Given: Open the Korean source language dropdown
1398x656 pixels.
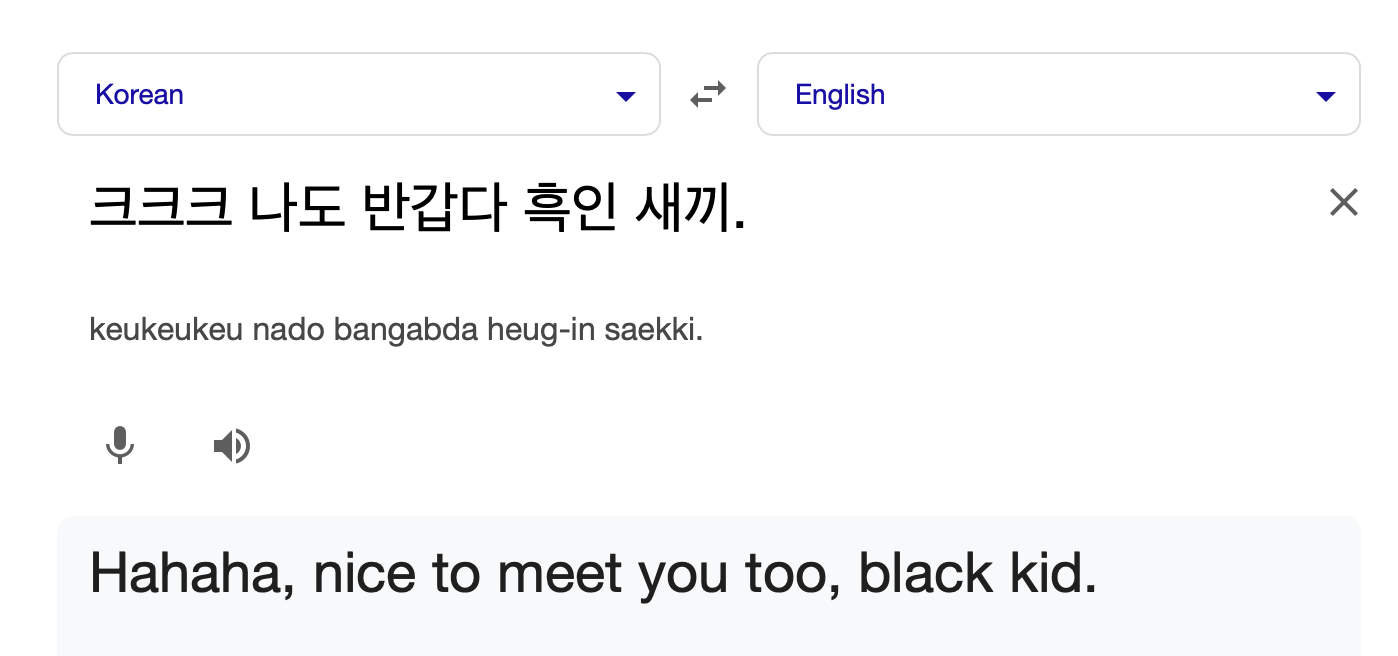Looking at the screenshot, I should coord(358,94).
